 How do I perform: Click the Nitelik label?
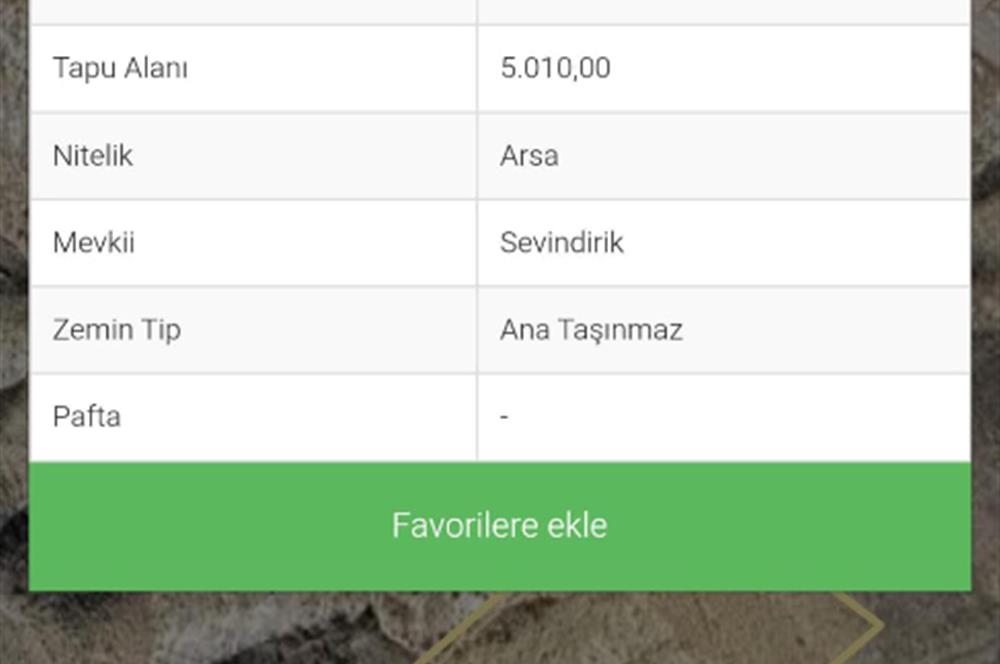point(91,156)
